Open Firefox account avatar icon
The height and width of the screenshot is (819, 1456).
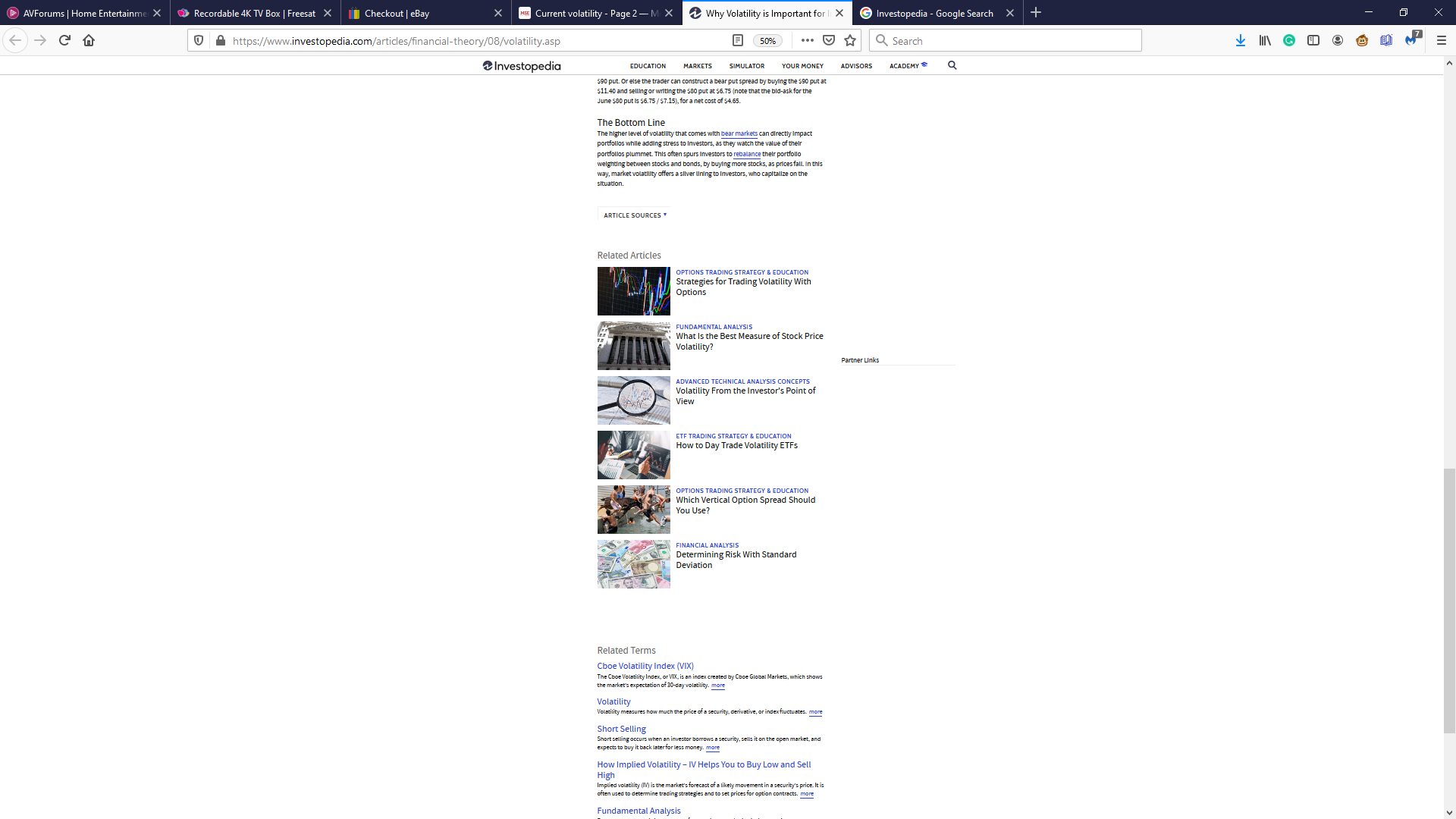pos(1338,40)
